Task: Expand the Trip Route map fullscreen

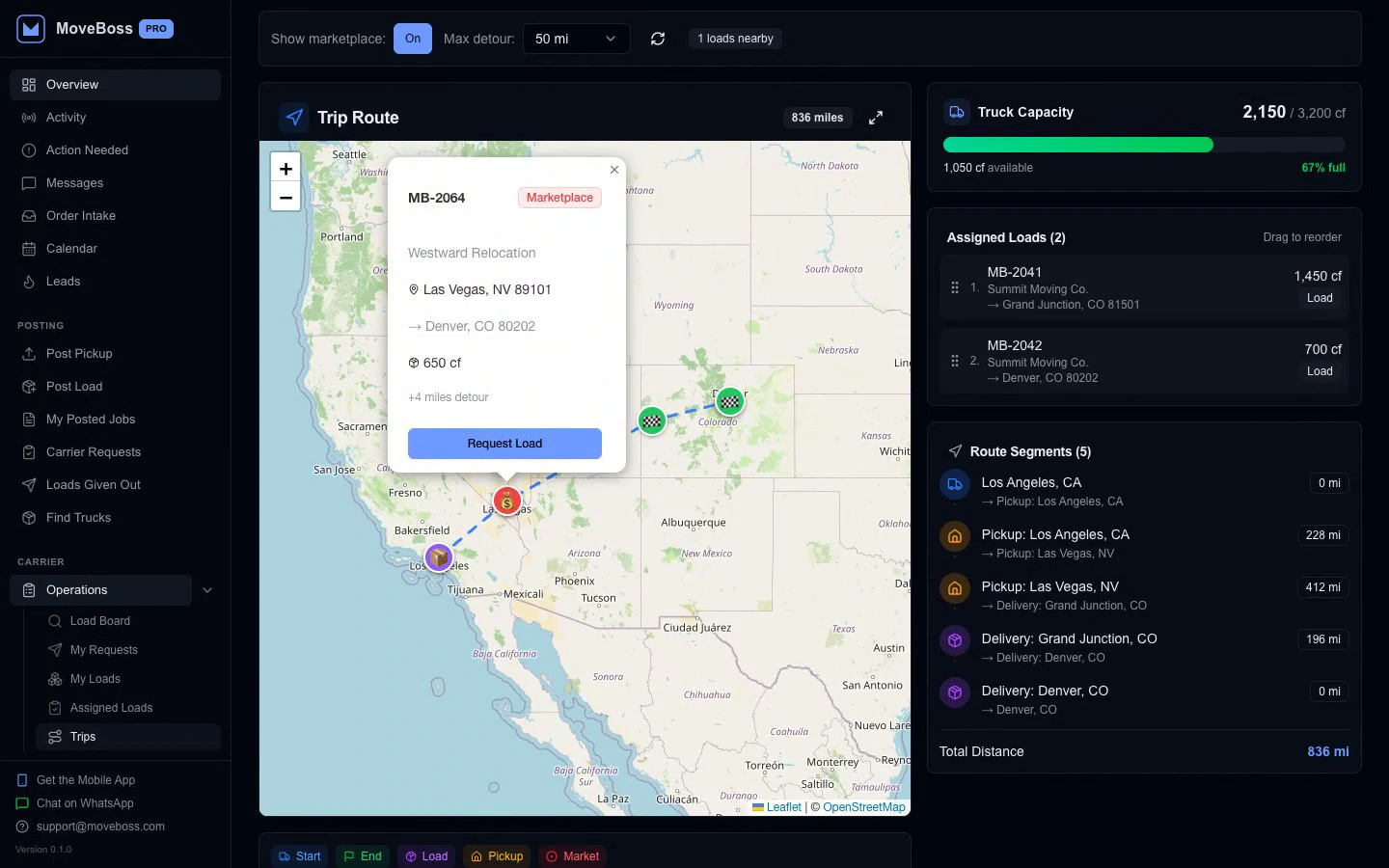Action: click(x=876, y=118)
